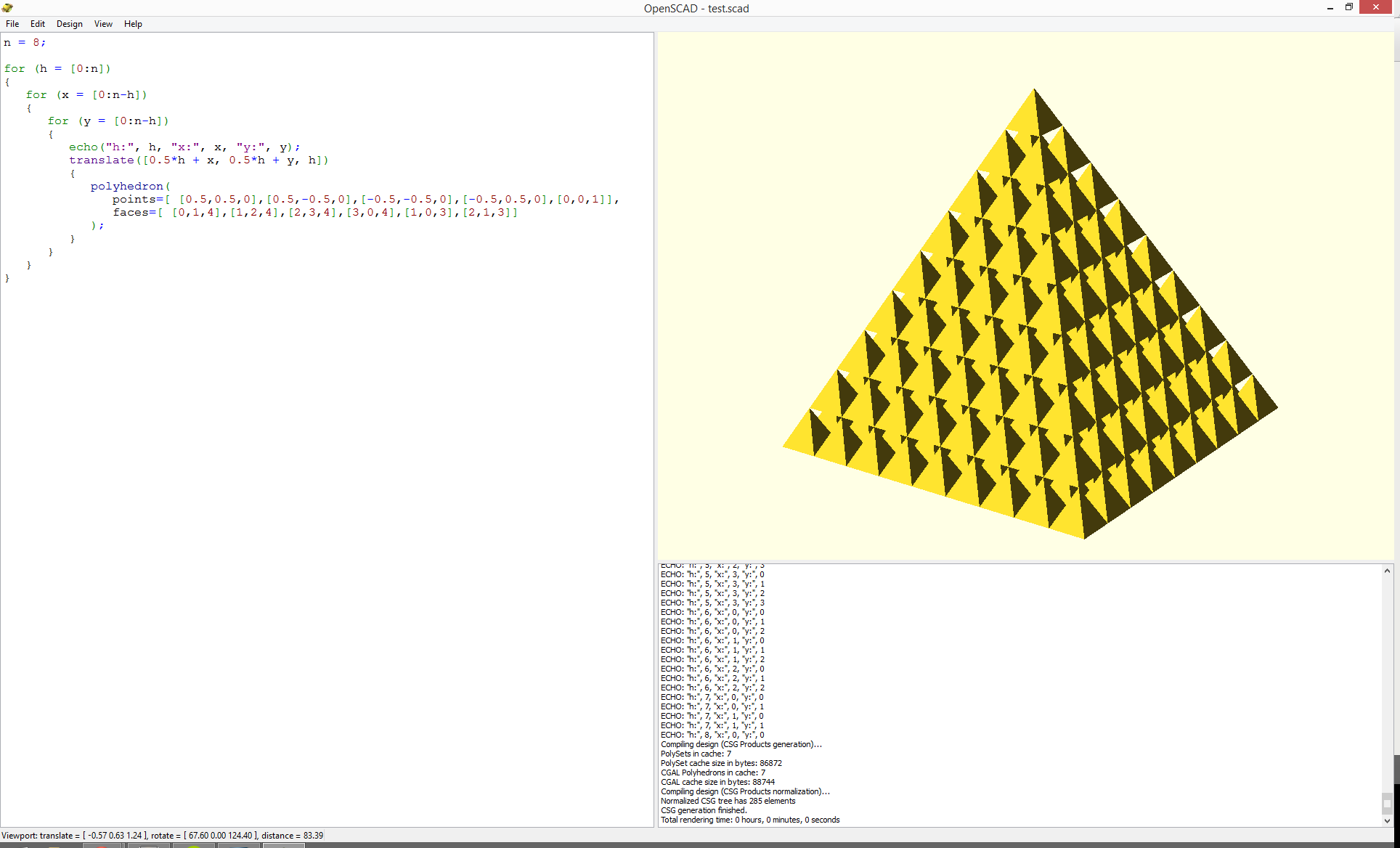The height and width of the screenshot is (848, 1400).
Task: Open the Edit menu
Action: tap(38, 24)
